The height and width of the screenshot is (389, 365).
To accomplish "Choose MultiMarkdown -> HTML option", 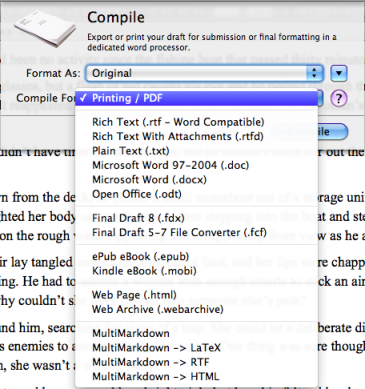I will [x=197, y=376].
